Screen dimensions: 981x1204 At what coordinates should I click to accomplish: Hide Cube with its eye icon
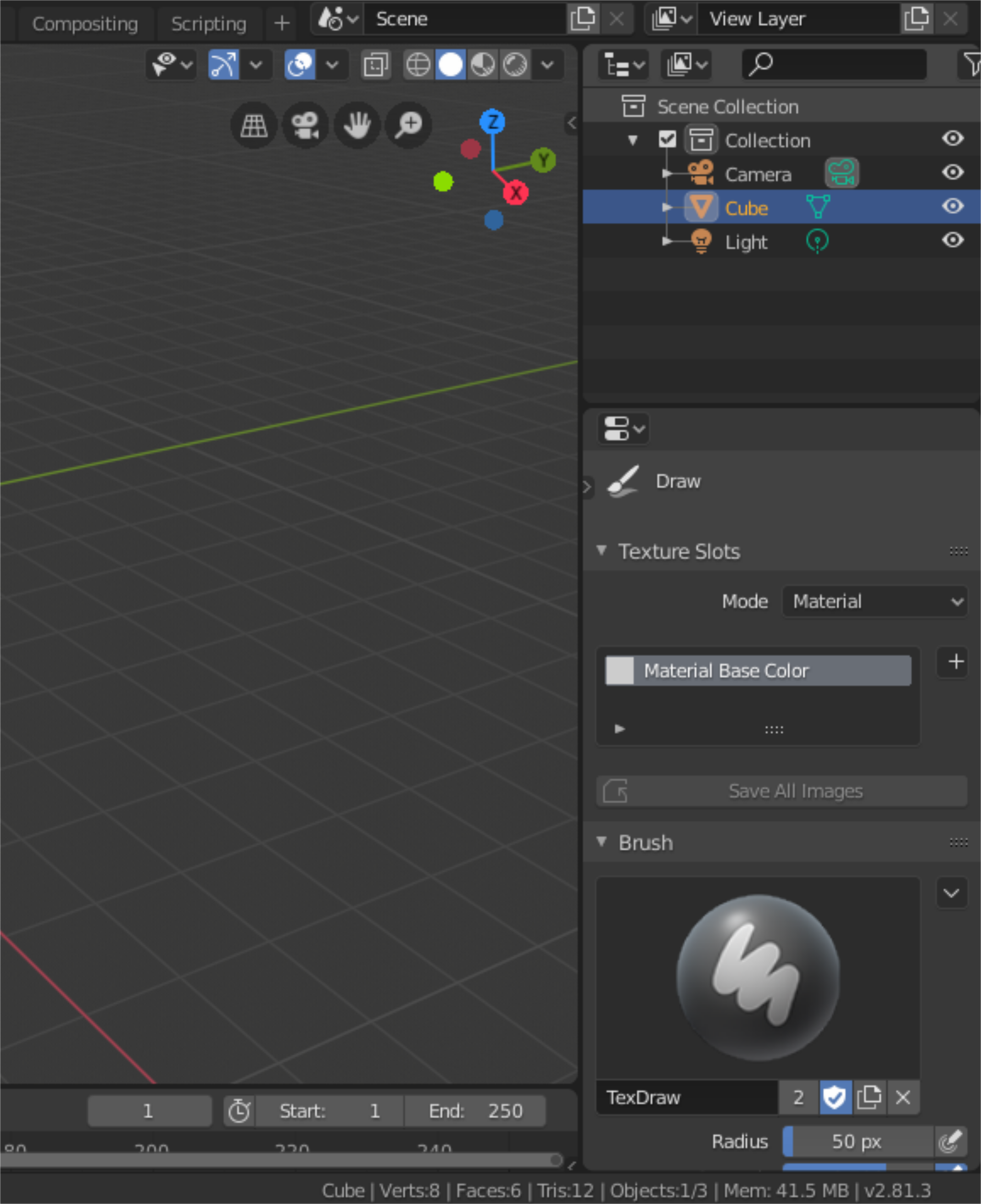[953, 205]
